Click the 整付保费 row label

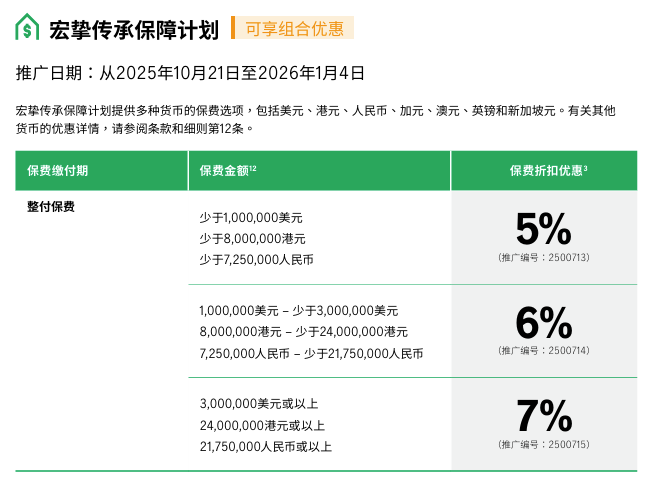pos(51,207)
